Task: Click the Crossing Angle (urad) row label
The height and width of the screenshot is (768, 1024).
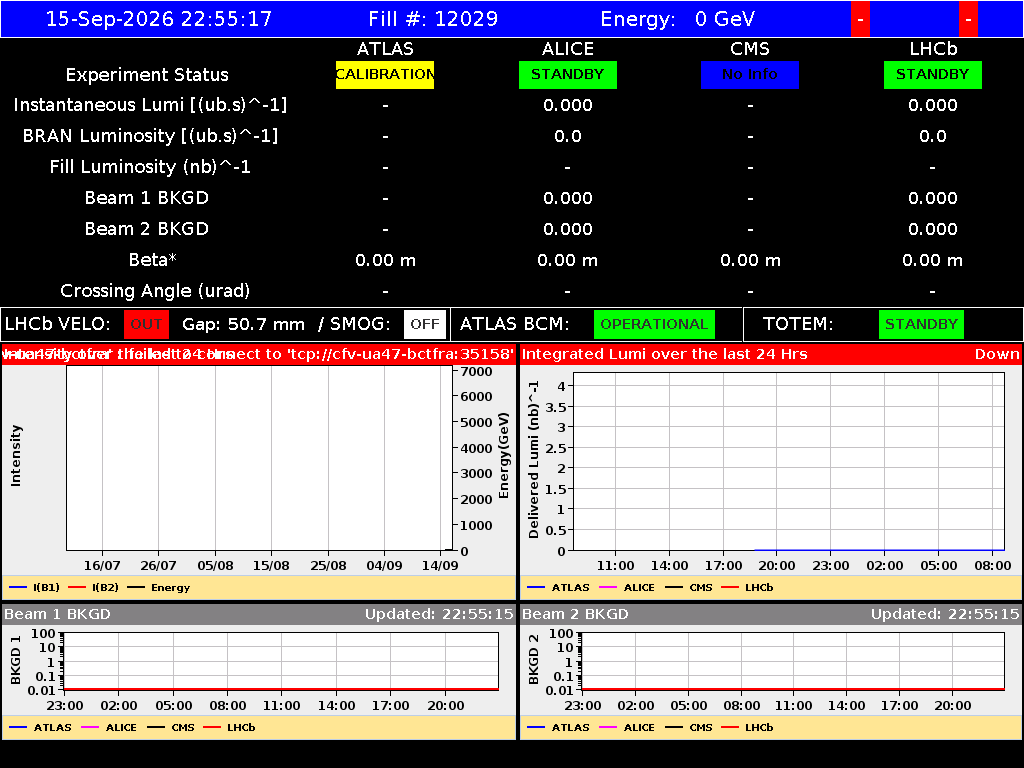Action: click(x=155, y=291)
